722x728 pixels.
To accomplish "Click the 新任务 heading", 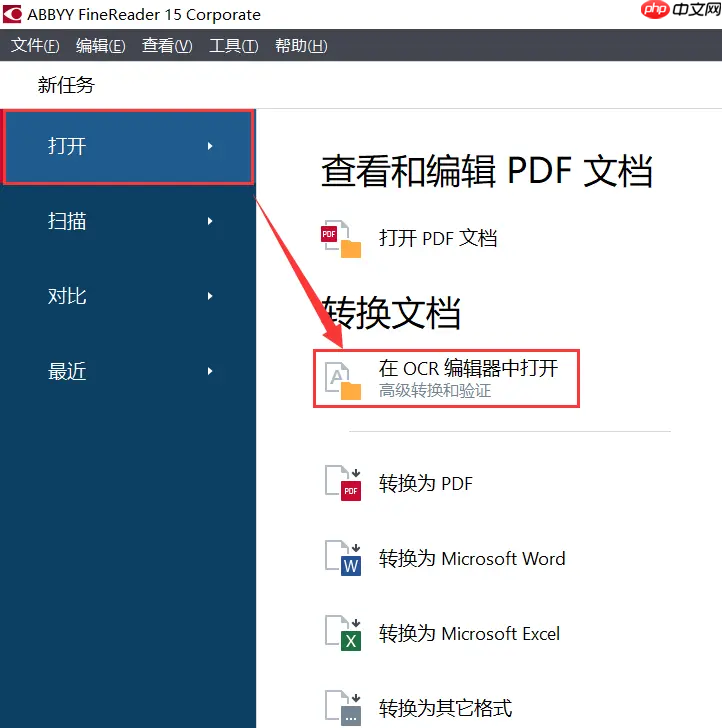I will 66,85.
